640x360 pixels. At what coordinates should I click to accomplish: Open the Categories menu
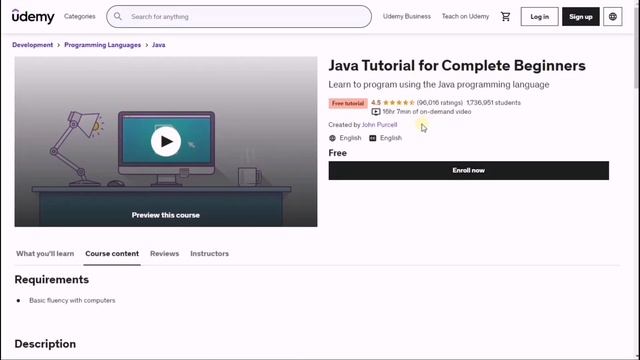(80, 16)
